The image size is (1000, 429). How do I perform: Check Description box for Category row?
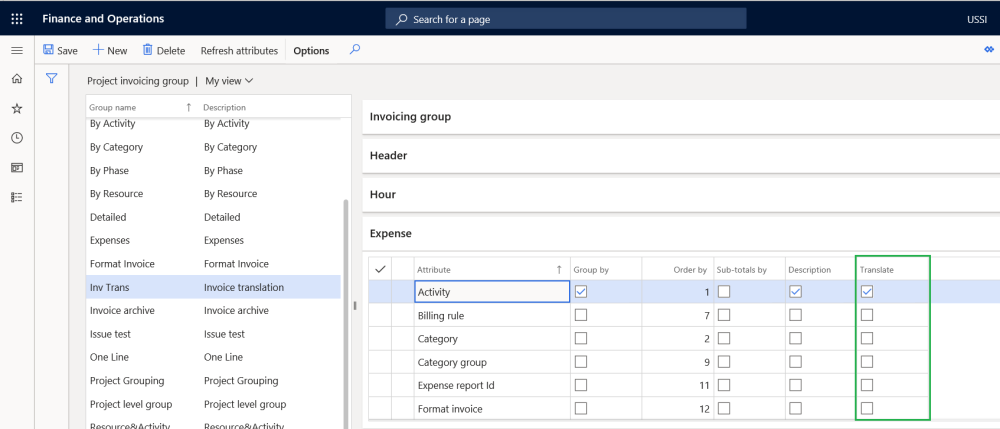pyautogui.click(x=795, y=338)
